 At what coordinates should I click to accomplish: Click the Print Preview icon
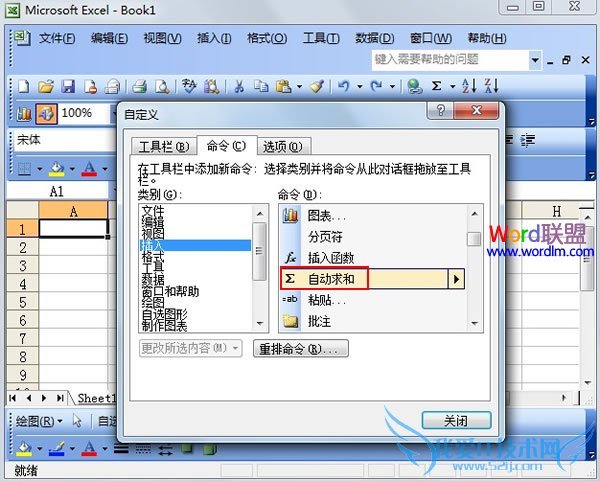tap(162, 86)
